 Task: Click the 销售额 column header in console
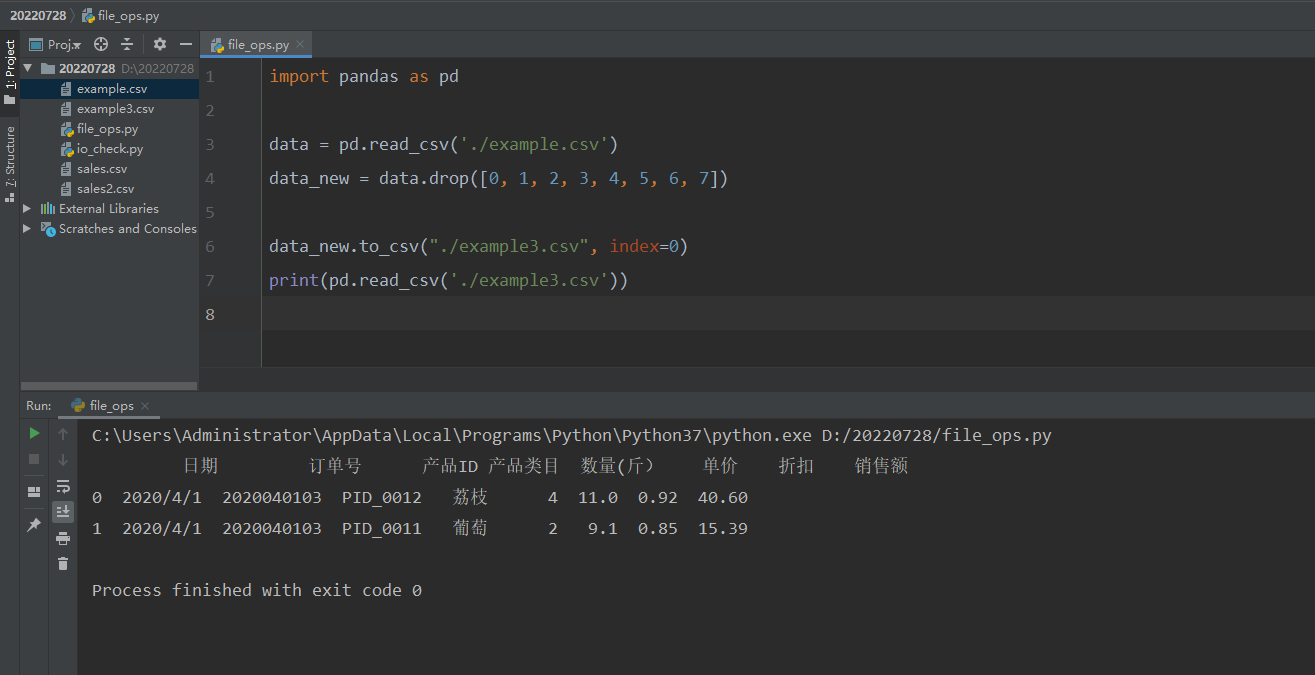pyautogui.click(x=881, y=466)
